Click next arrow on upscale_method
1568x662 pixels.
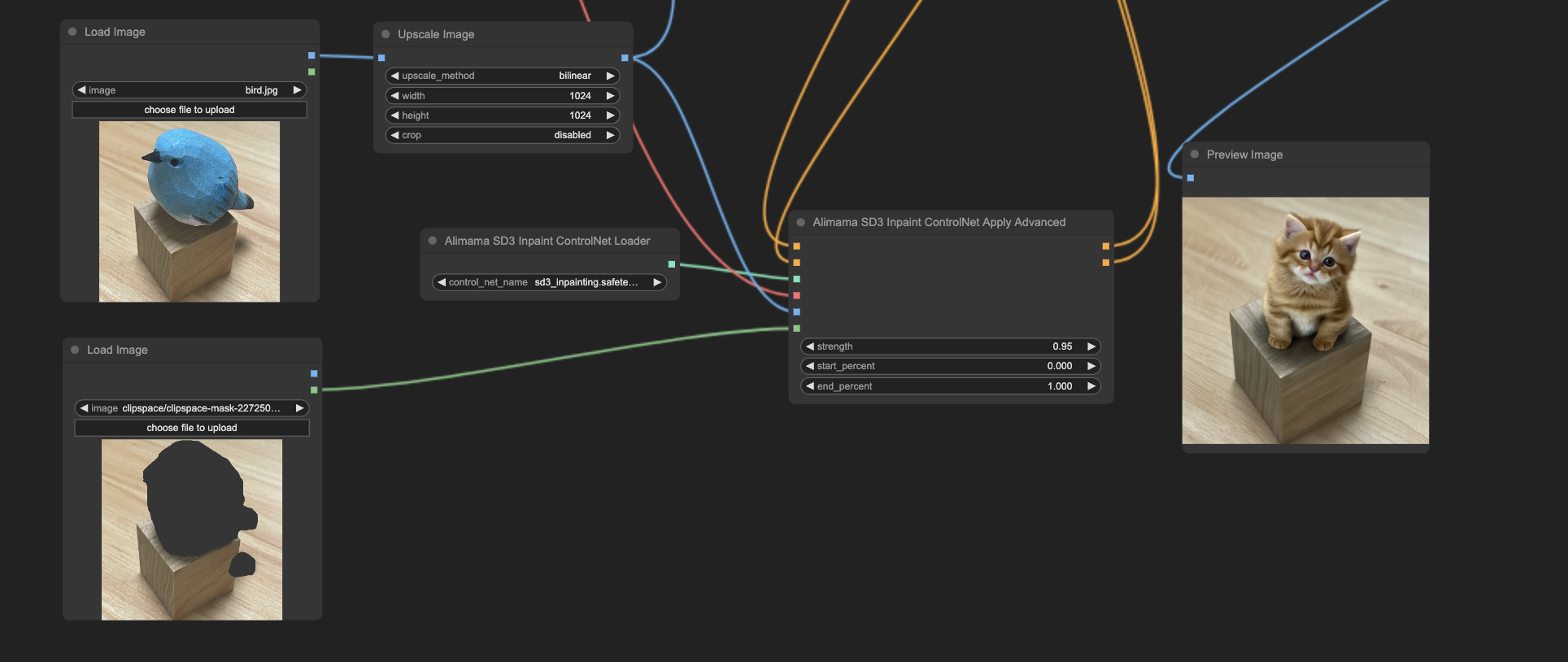(x=611, y=76)
